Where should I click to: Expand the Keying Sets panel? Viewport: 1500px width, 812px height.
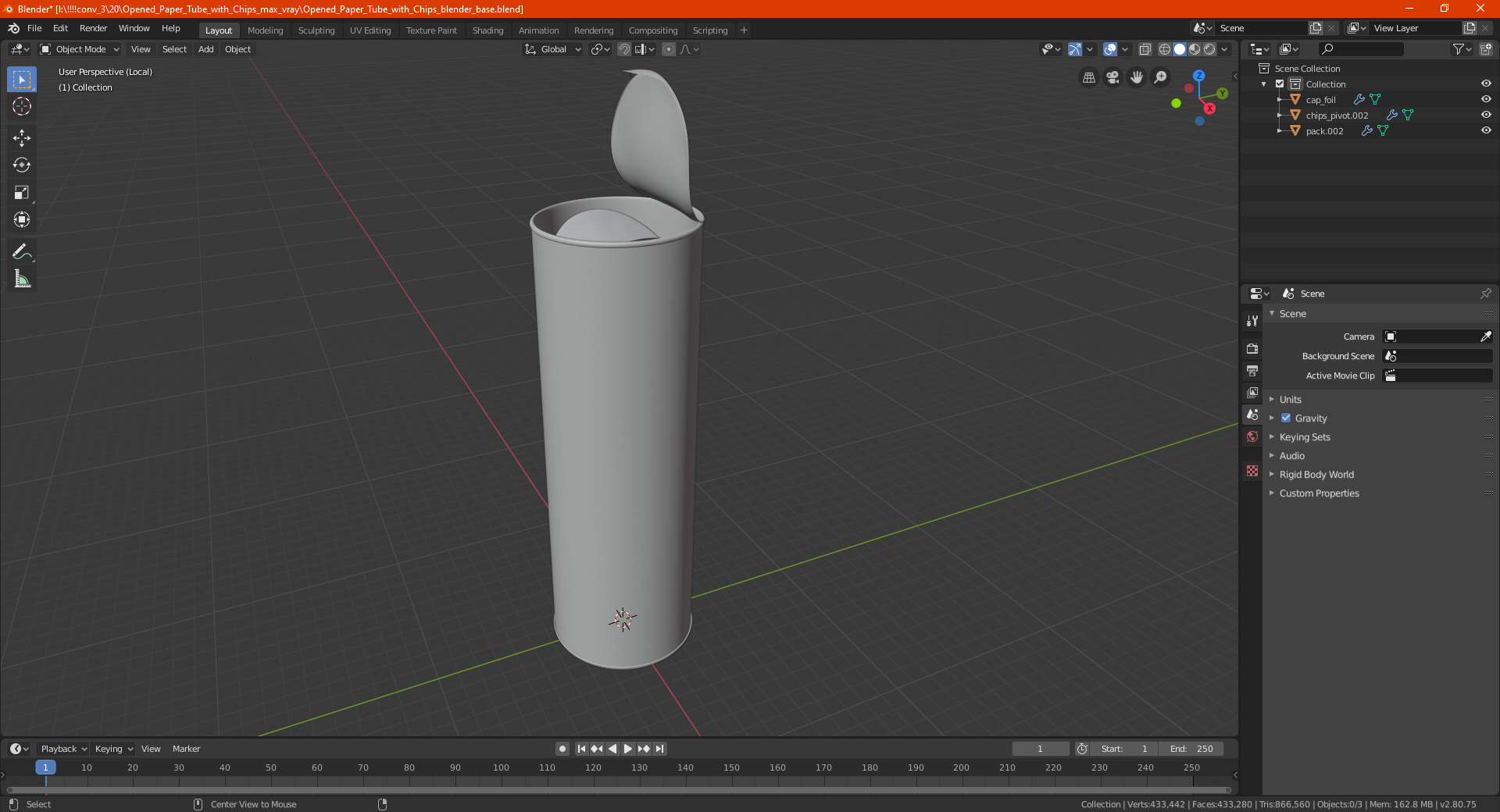pyautogui.click(x=1305, y=436)
